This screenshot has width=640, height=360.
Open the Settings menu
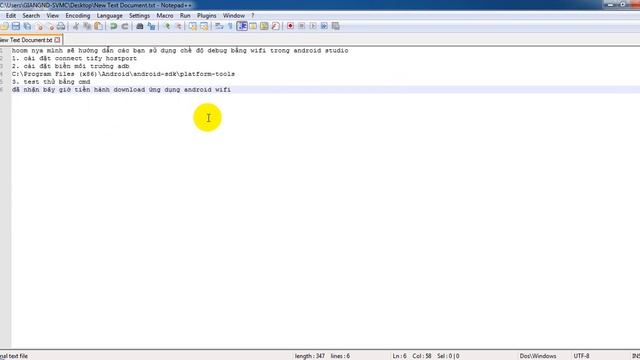coord(139,16)
